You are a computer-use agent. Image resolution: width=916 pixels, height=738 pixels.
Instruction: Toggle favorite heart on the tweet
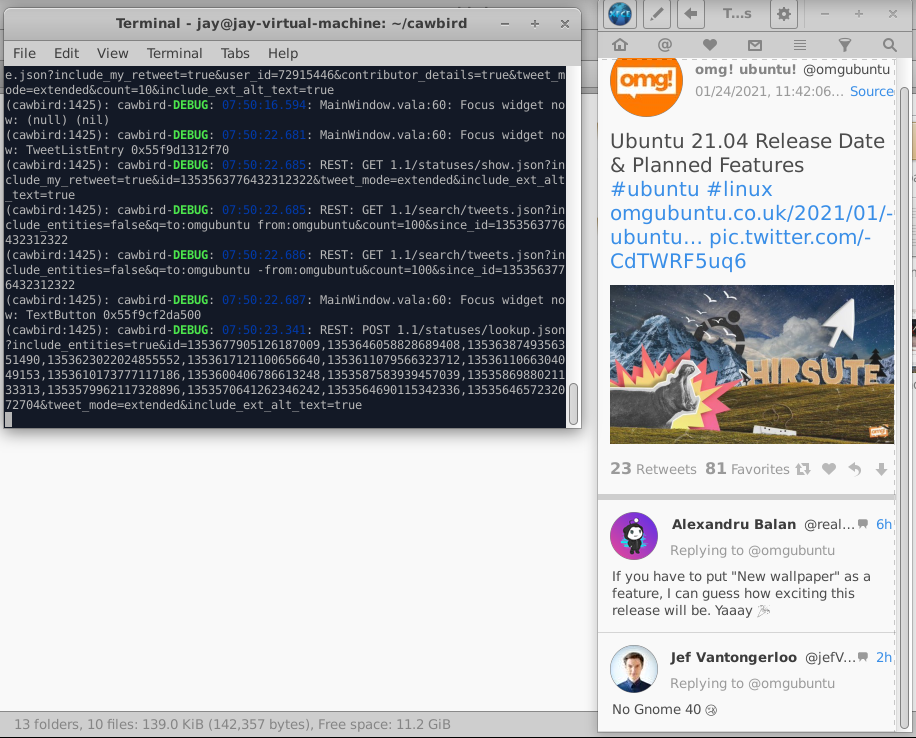829,469
